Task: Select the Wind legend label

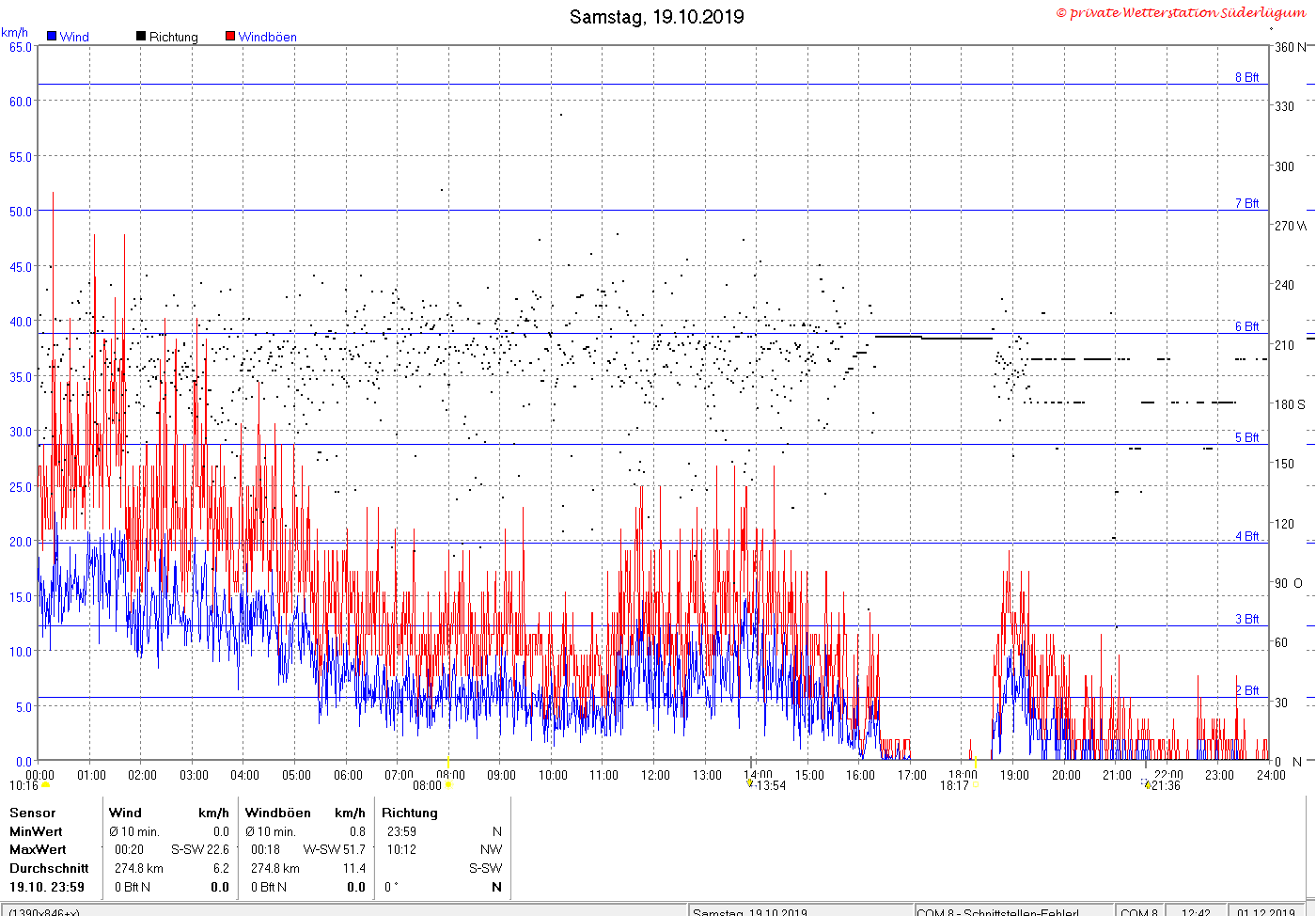Action: [74, 37]
